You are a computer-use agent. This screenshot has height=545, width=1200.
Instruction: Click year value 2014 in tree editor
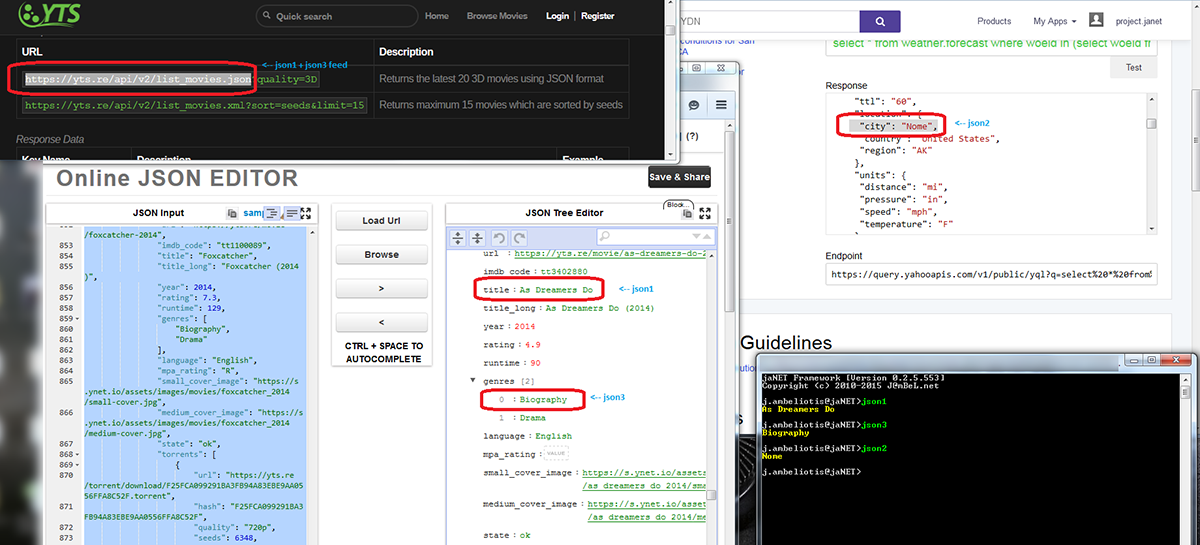coord(523,326)
